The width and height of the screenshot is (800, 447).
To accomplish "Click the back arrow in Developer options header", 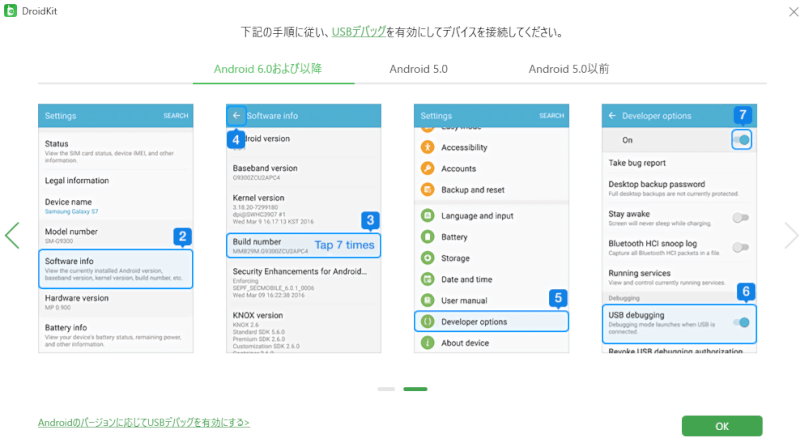I will tap(612, 116).
